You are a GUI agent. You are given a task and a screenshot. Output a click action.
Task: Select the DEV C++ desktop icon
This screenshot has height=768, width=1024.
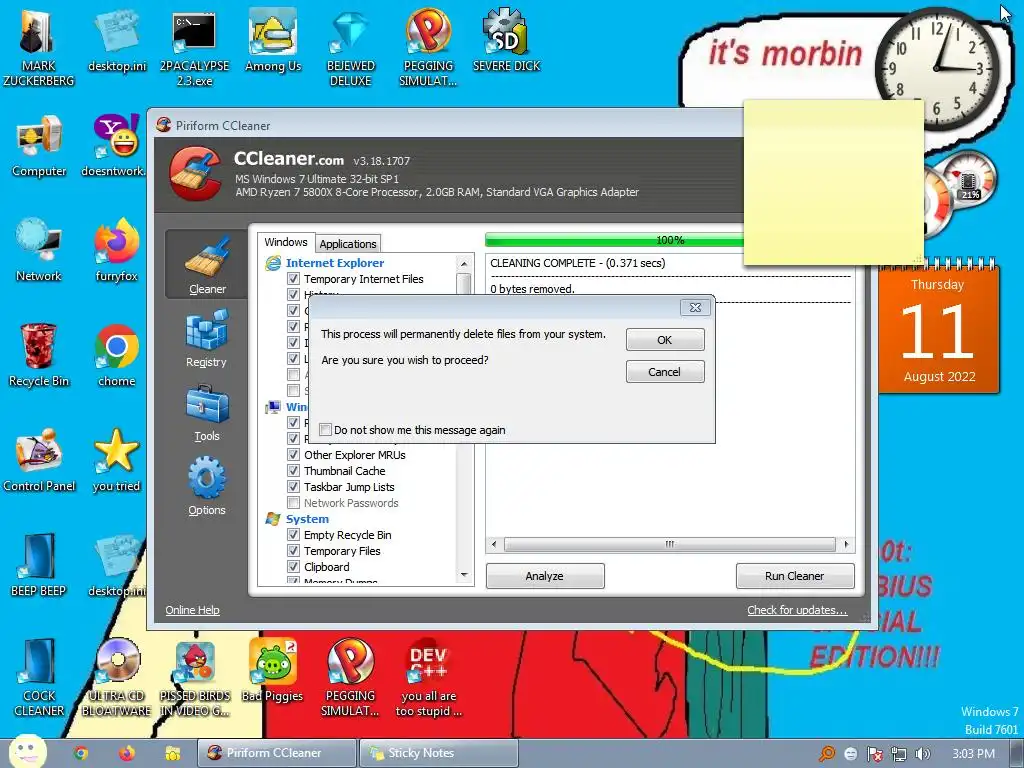(x=428, y=678)
